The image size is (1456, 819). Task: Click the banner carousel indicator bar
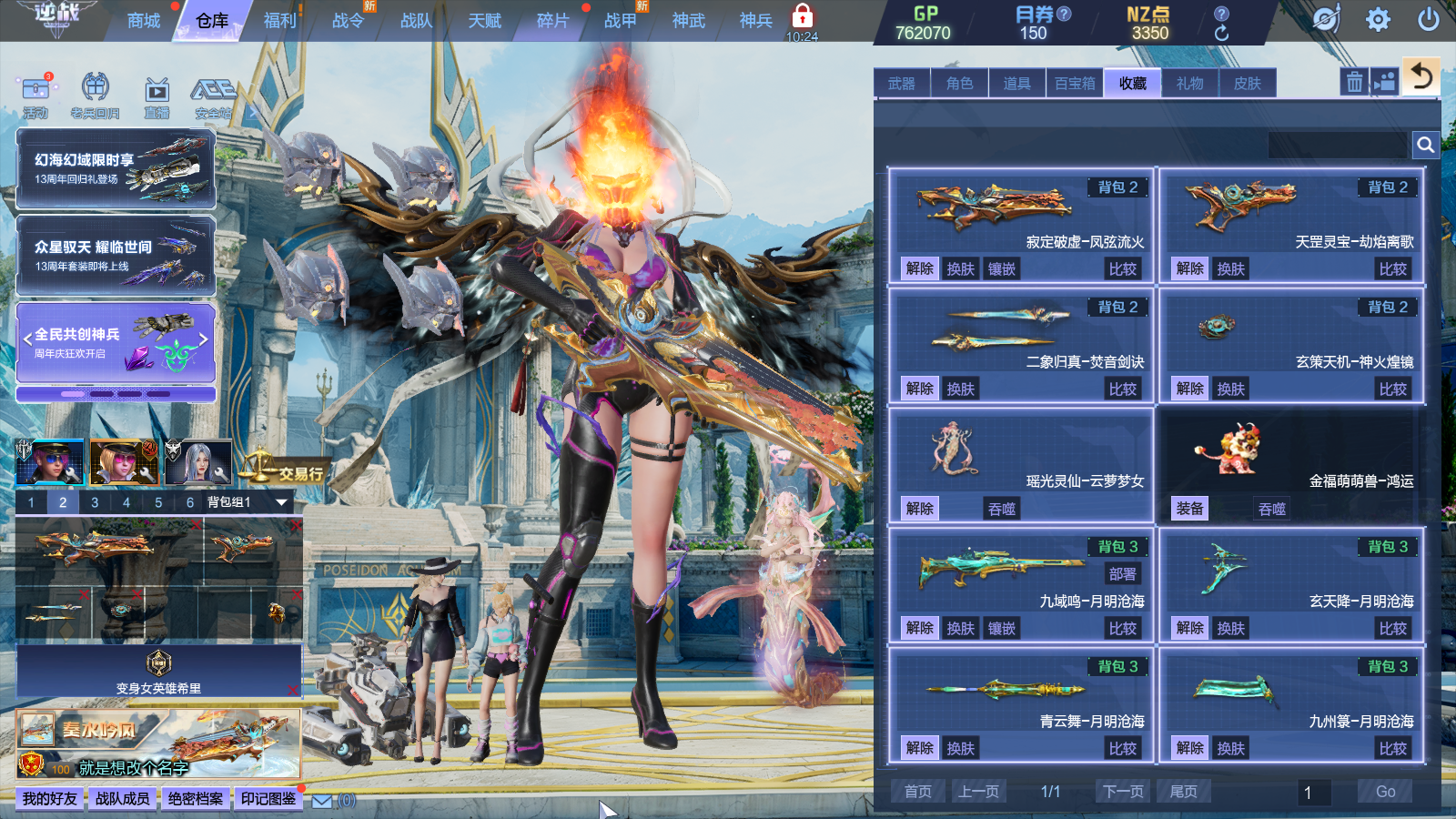point(116,394)
